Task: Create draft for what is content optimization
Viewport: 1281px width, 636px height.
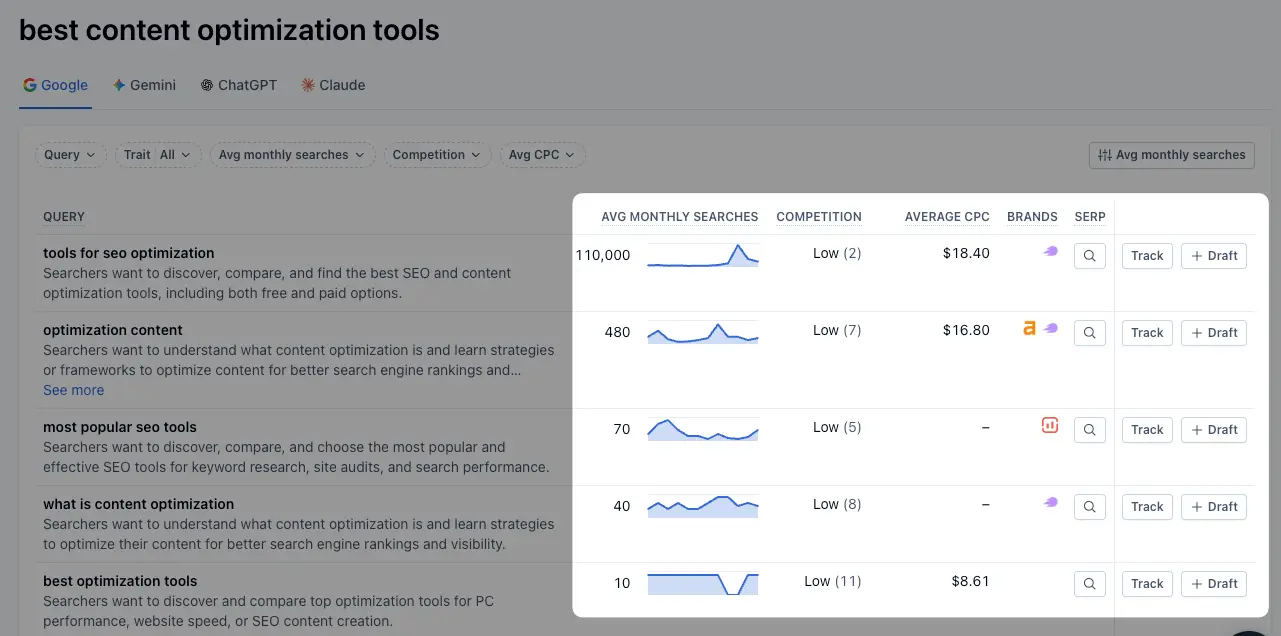Action: 1214,507
